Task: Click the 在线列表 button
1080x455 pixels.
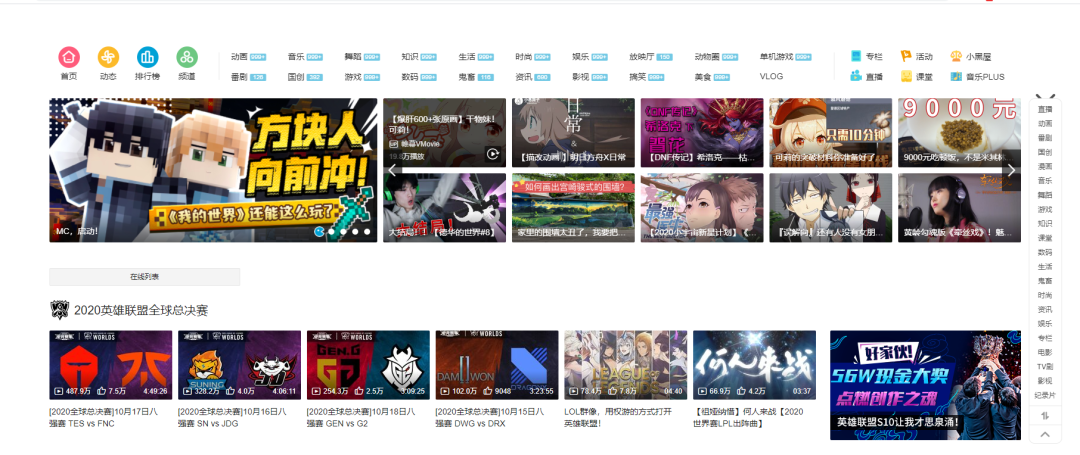Action: coord(145,277)
